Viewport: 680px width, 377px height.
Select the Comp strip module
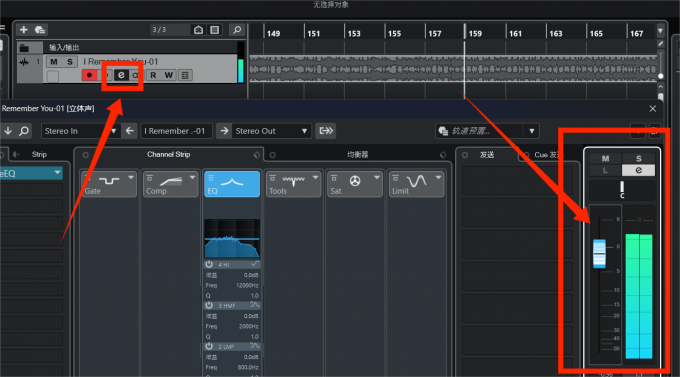point(170,184)
